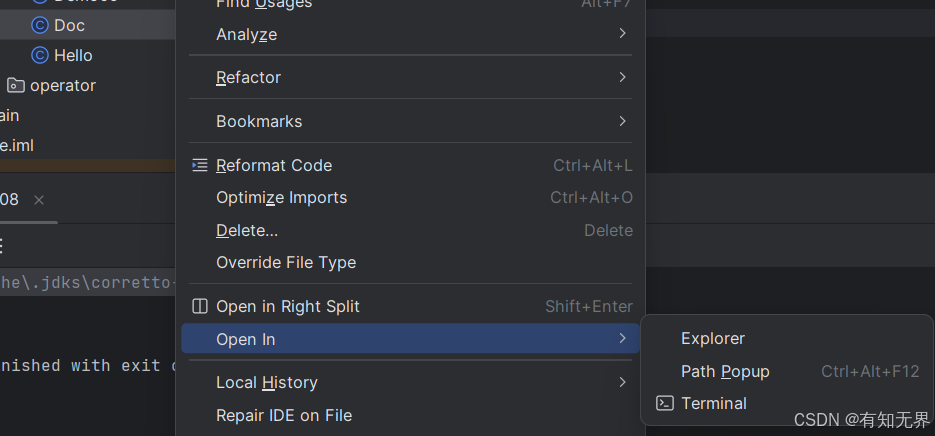Choose Optimize Imports from context menu

click(x=282, y=197)
